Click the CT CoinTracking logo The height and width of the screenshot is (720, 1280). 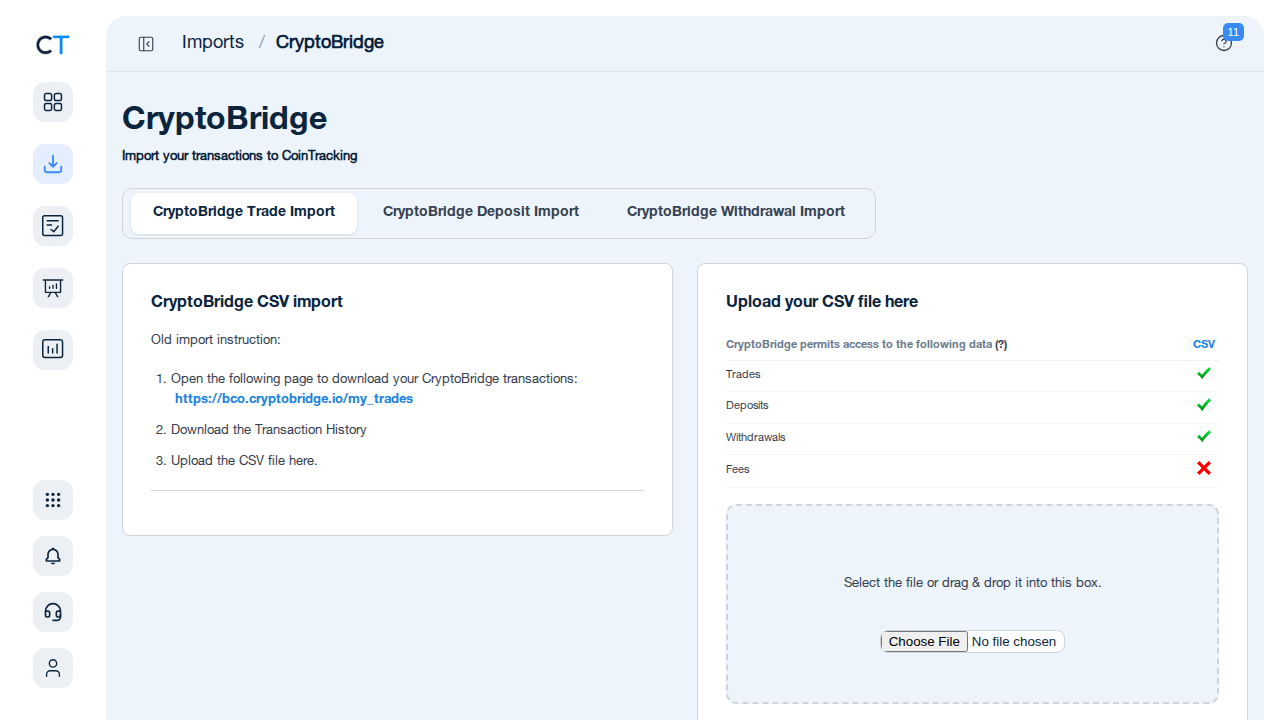[52, 45]
